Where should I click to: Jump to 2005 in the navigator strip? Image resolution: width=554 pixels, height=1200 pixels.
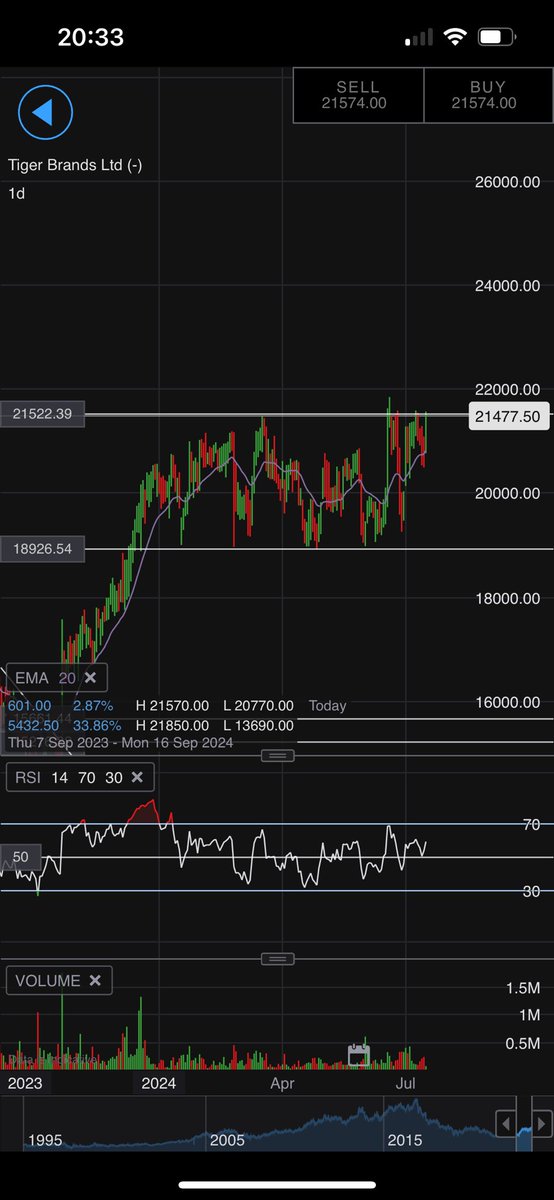(x=227, y=1140)
